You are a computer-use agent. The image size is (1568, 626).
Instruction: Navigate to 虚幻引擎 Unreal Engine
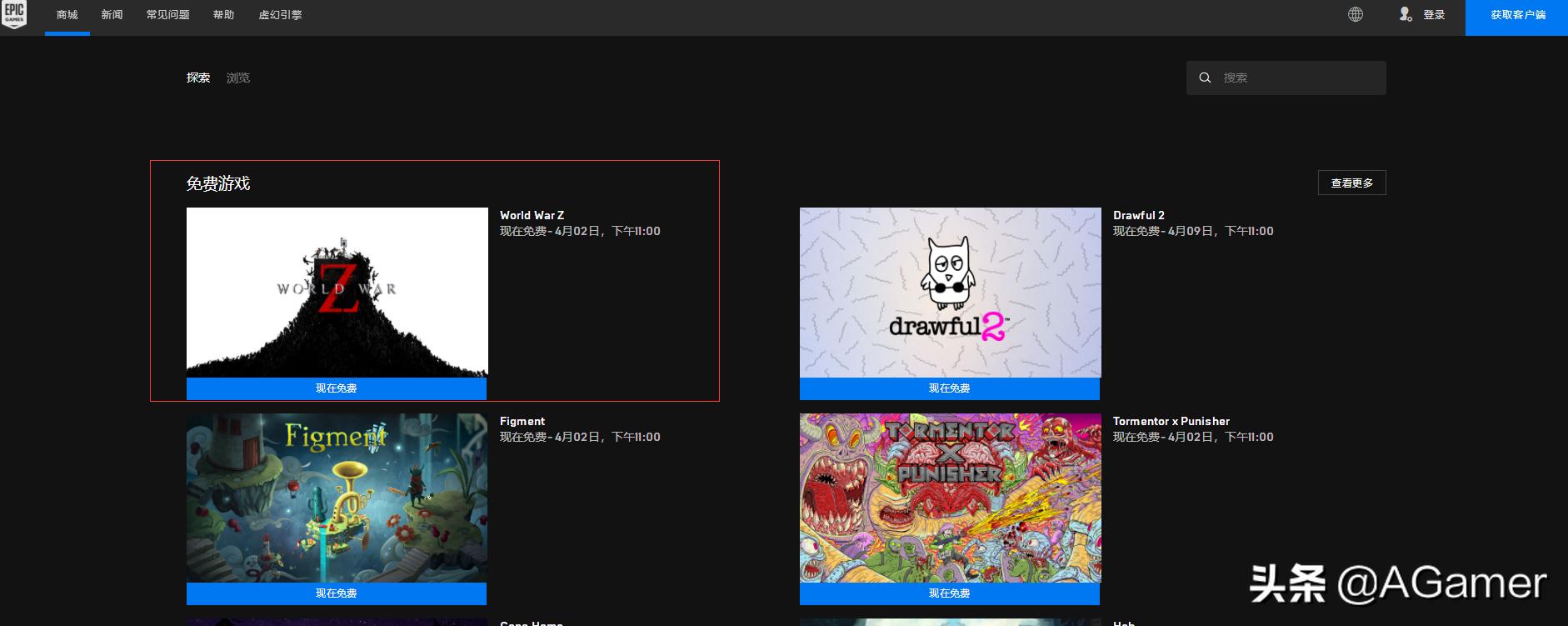(x=280, y=15)
